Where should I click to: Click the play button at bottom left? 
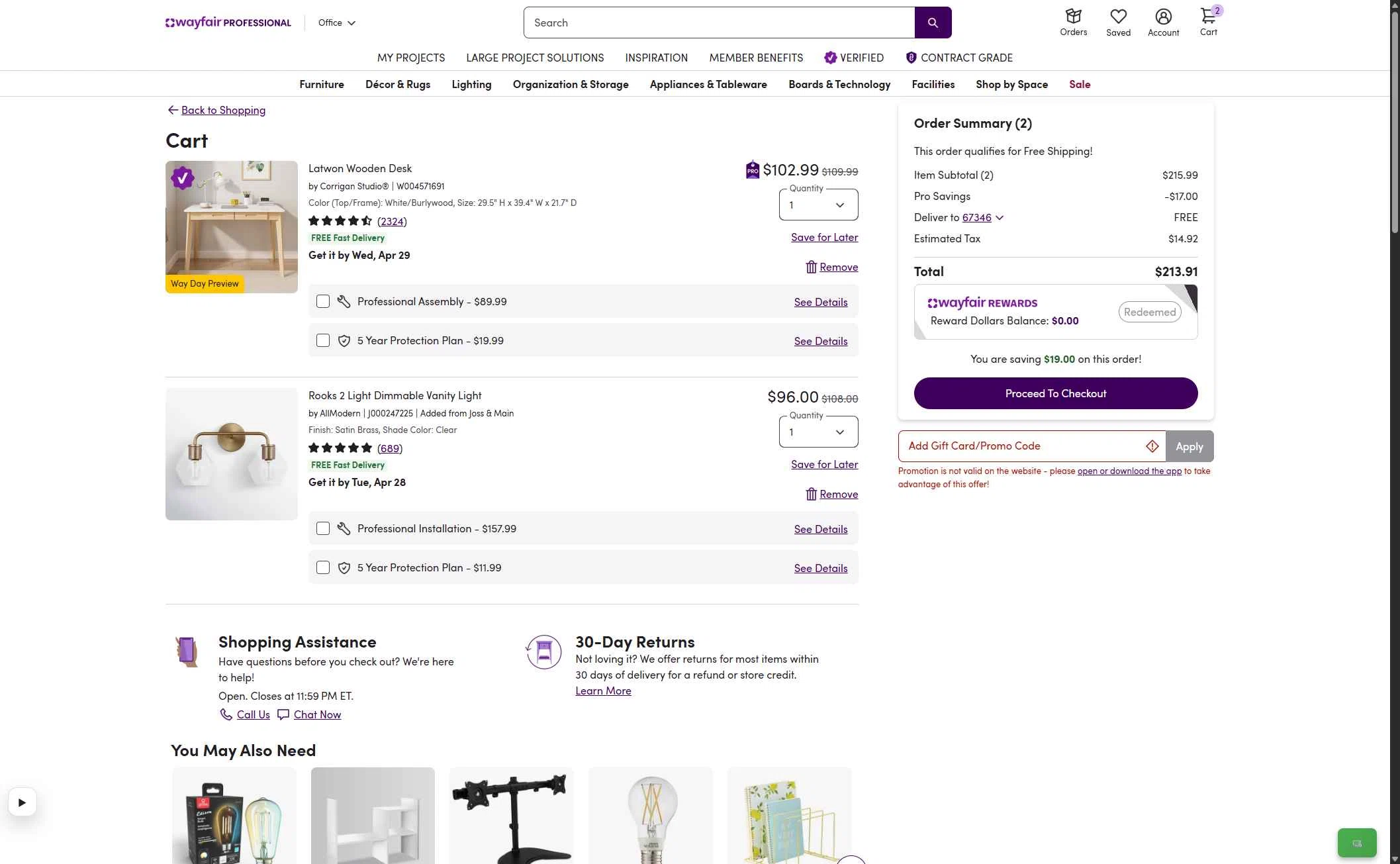pos(22,802)
